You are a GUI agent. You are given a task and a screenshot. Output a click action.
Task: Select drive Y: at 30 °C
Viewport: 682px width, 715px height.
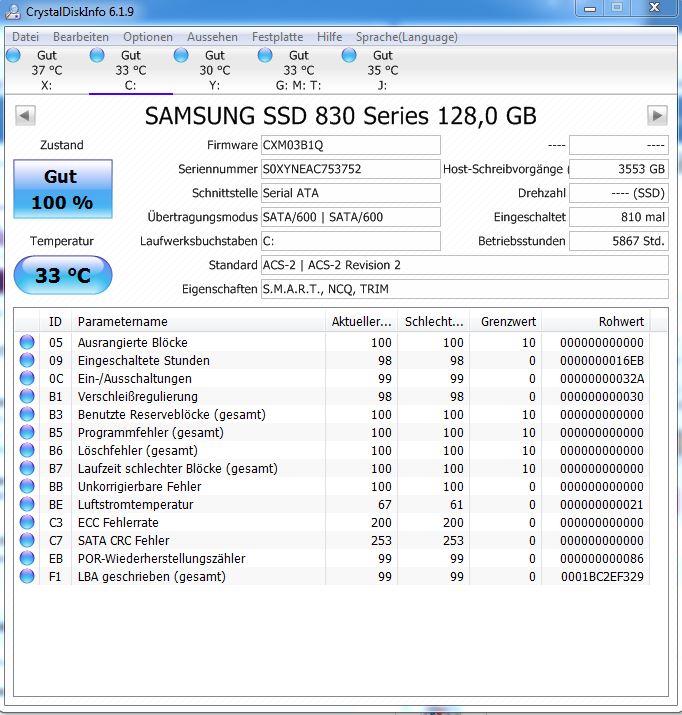(x=215, y=70)
